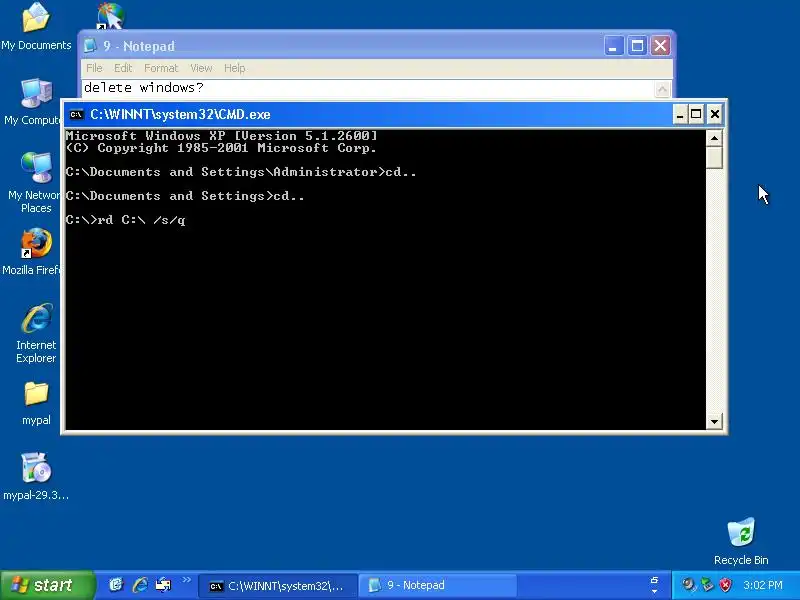Click the system clock showing 3:02 PM

[x=763, y=585]
